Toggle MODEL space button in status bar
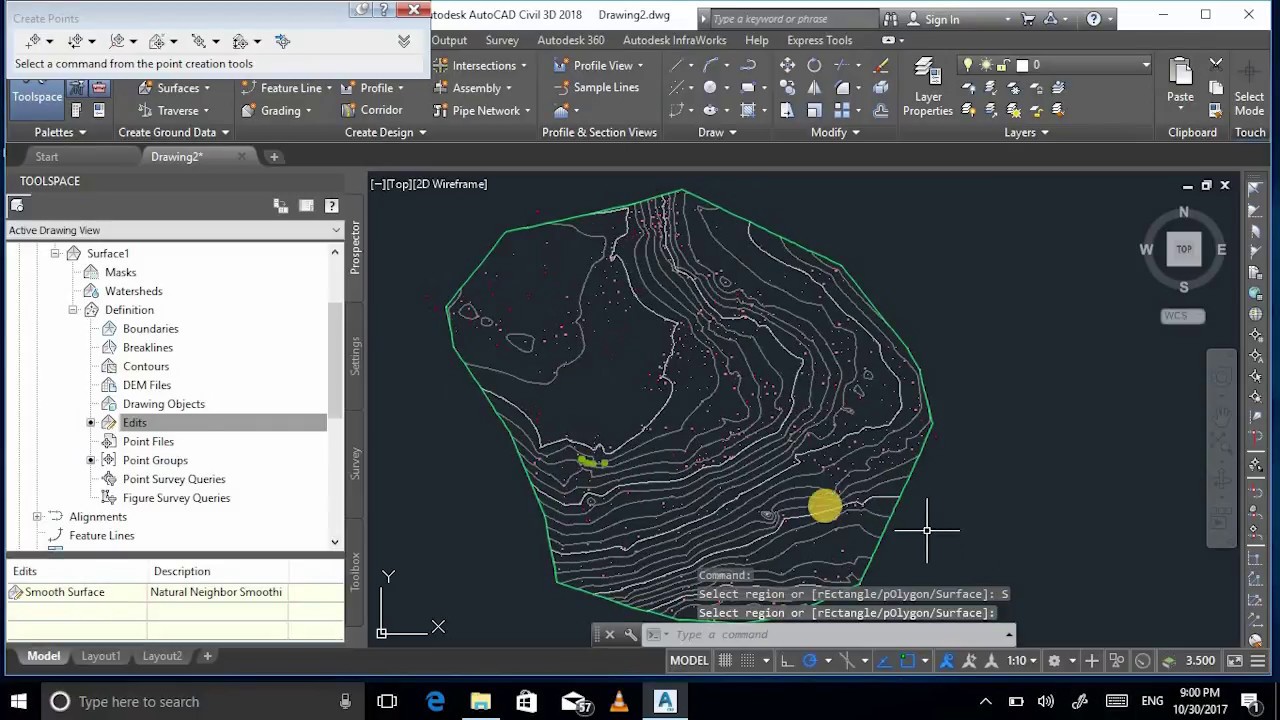Screen dimensions: 1280x720 [689, 661]
